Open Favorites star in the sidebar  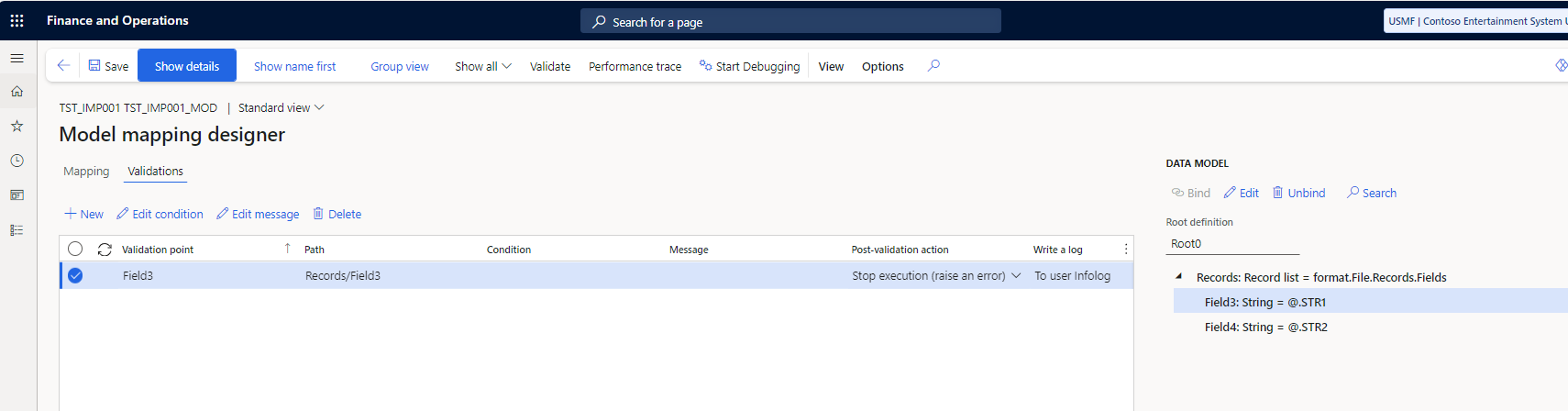tap(17, 126)
